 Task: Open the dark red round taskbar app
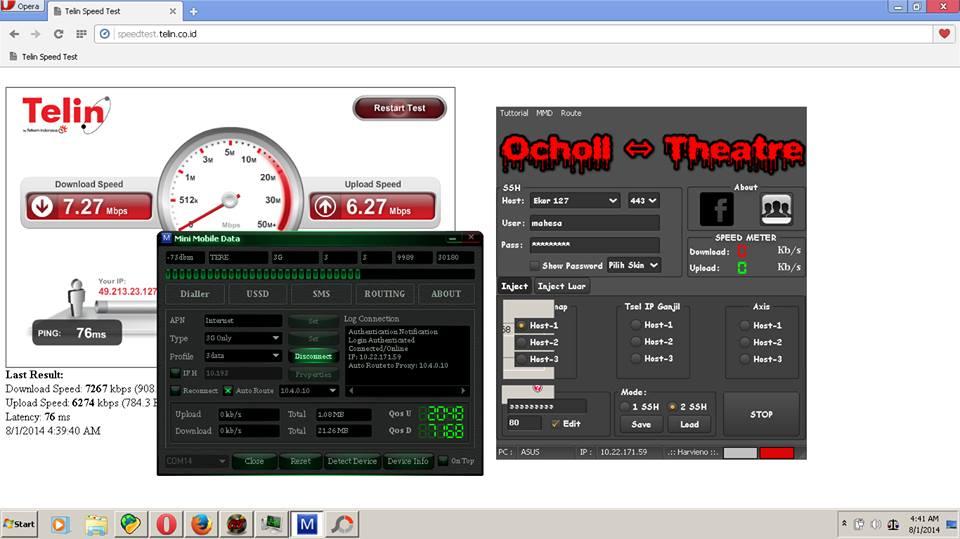coord(236,524)
